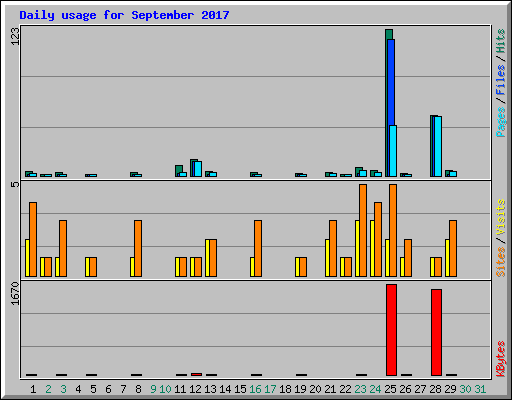Screen dimensions: 512x400
Task: Click day label 5 on x-axis
Action: click(93, 389)
